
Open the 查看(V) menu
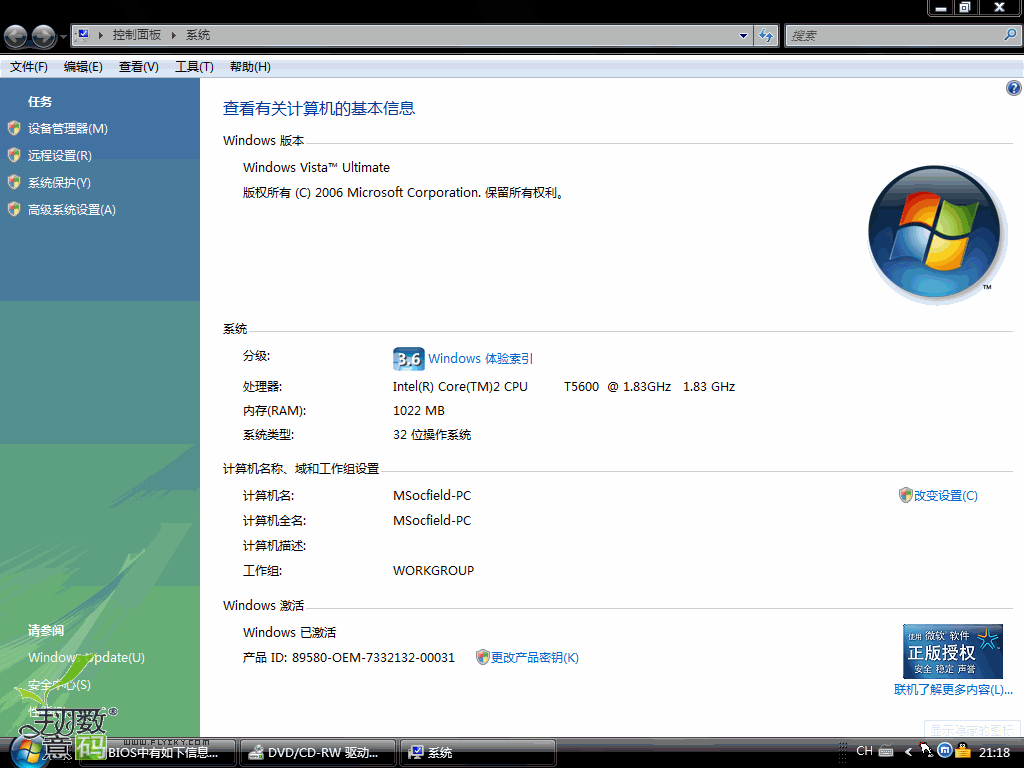pos(138,67)
